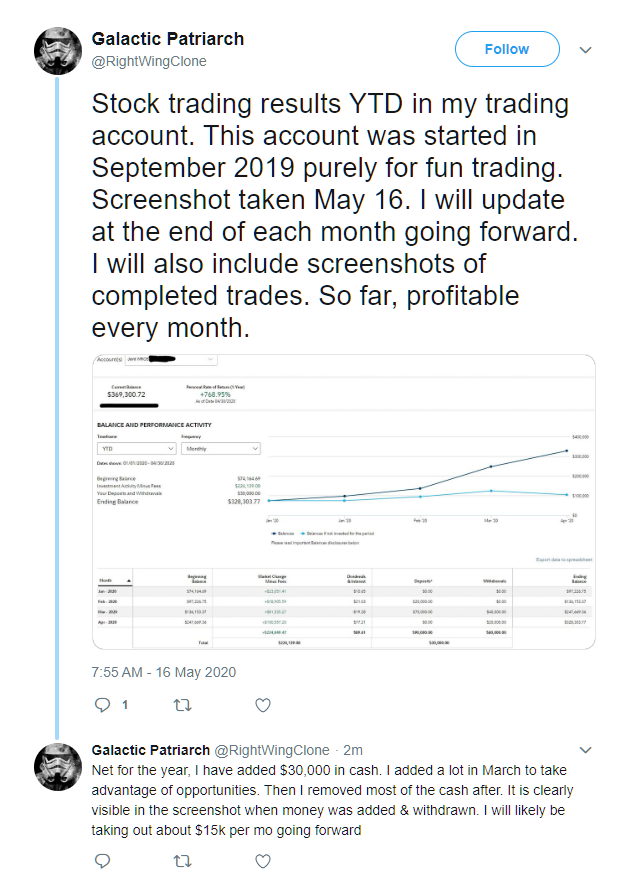Click the Follow button
The image size is (631, 875).
coord(506,49)
